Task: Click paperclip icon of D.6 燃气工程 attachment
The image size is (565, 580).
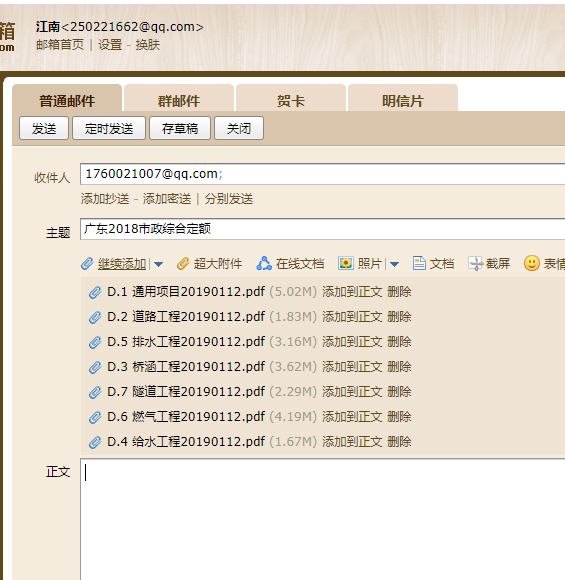Action: tap(95, 417)
